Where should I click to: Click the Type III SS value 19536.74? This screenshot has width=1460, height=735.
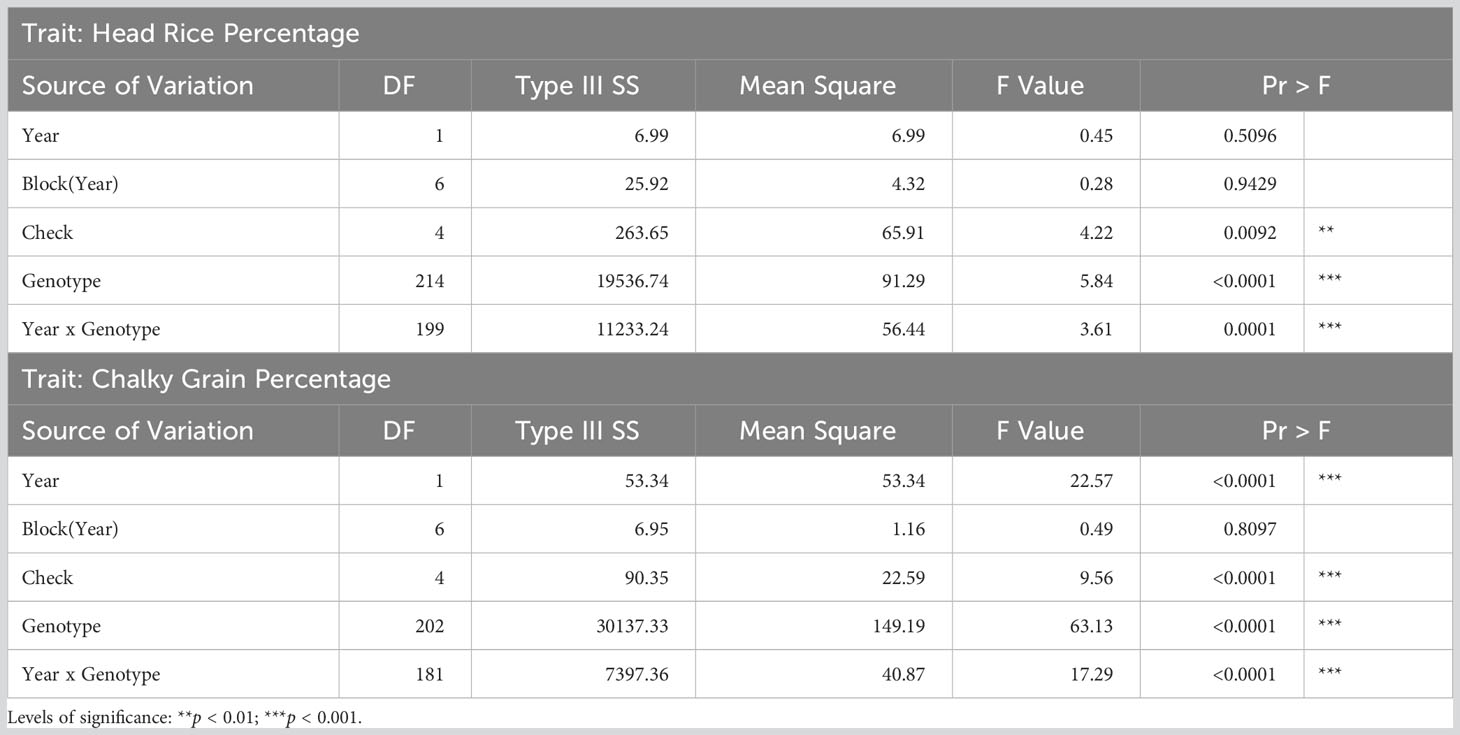629,282
